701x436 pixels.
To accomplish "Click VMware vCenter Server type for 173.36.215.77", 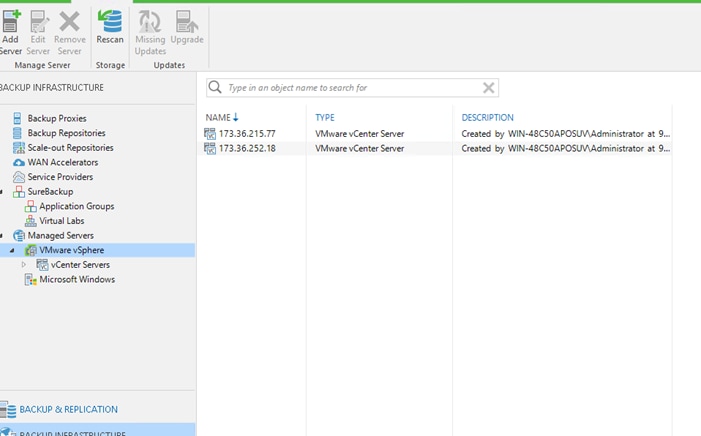I will (359, 134).
